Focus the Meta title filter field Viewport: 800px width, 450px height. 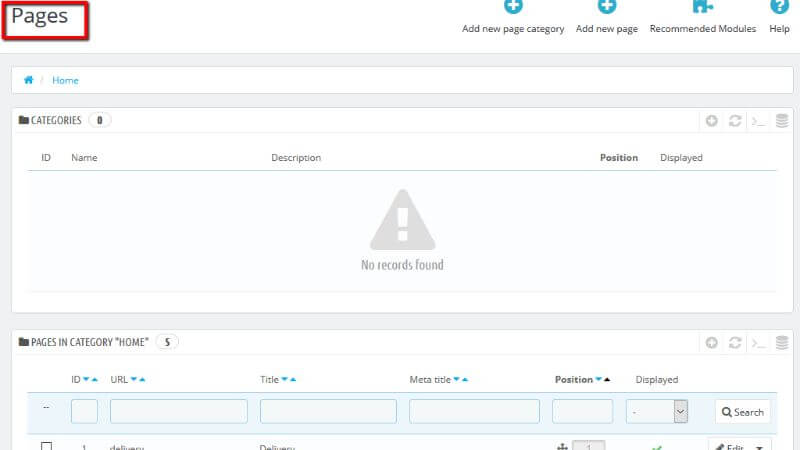[474, 411]
